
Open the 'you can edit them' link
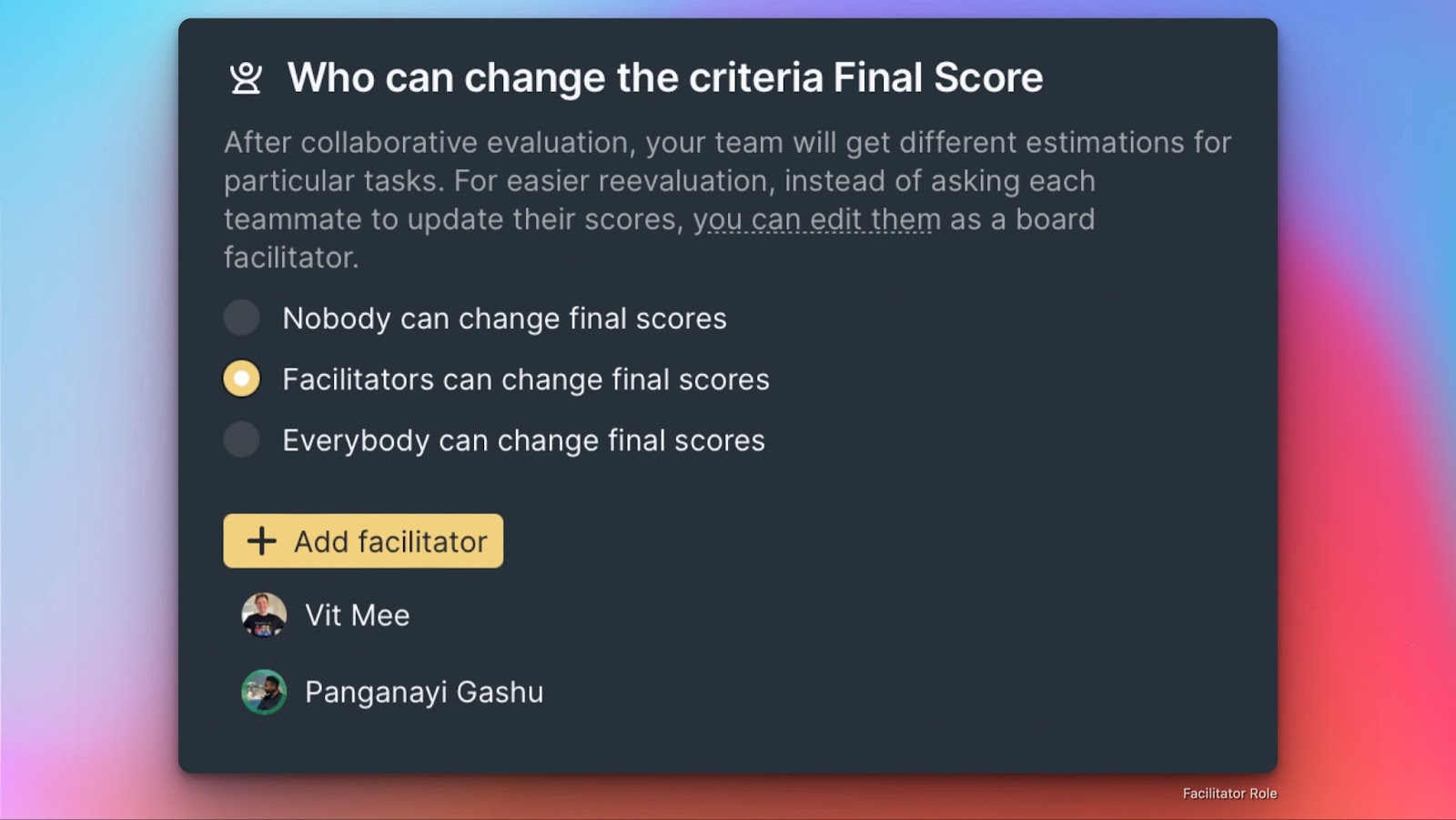[x=816, y=219]
